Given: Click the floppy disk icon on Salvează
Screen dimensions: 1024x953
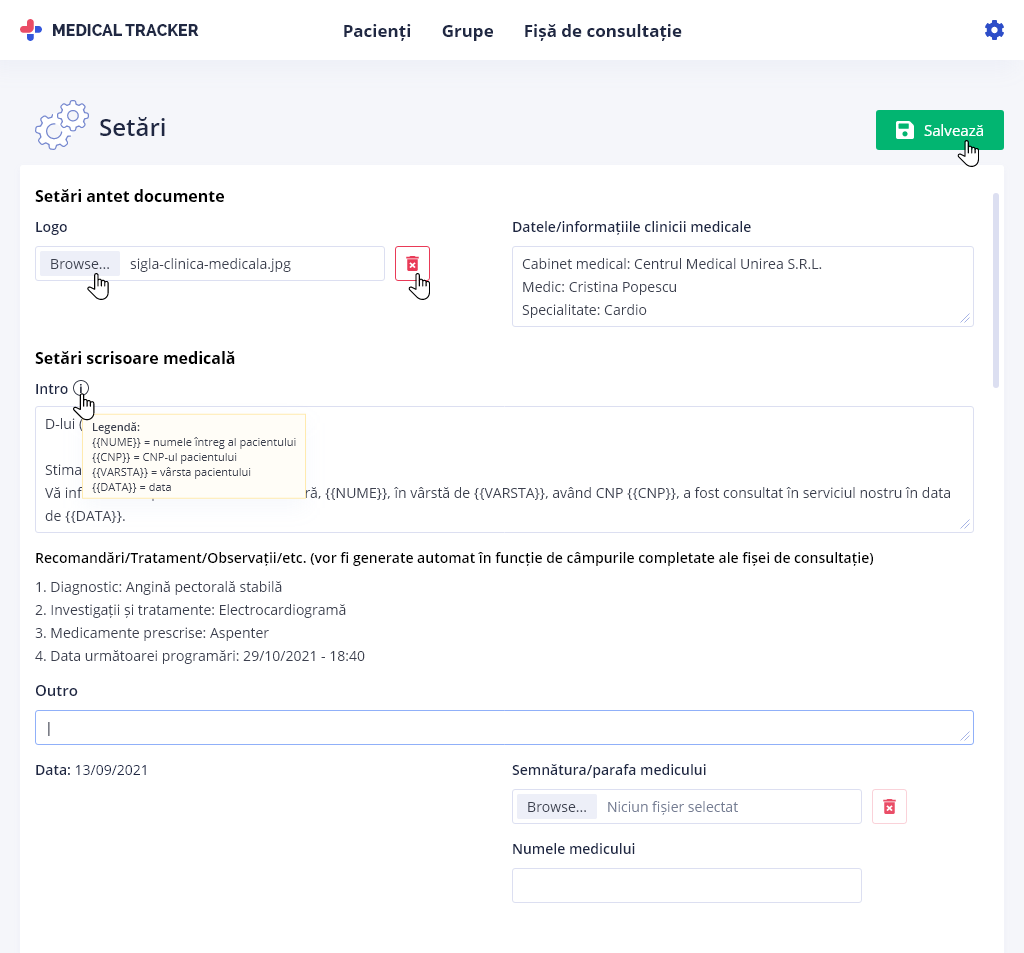Looking at the screenshot, I should coord(904,130).
